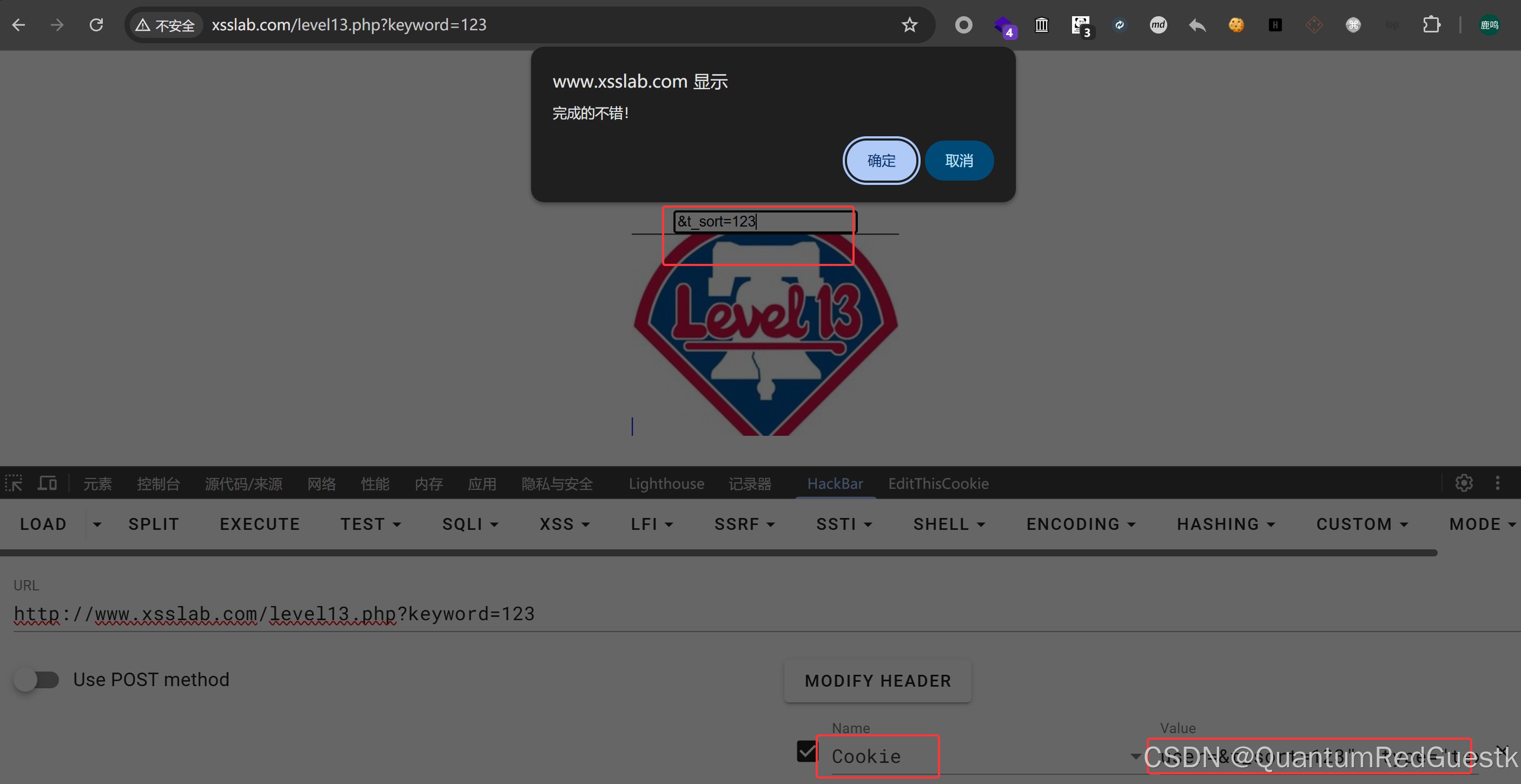
Task: Open the browser extensions puzzle icon
Action: point(1431,25)
